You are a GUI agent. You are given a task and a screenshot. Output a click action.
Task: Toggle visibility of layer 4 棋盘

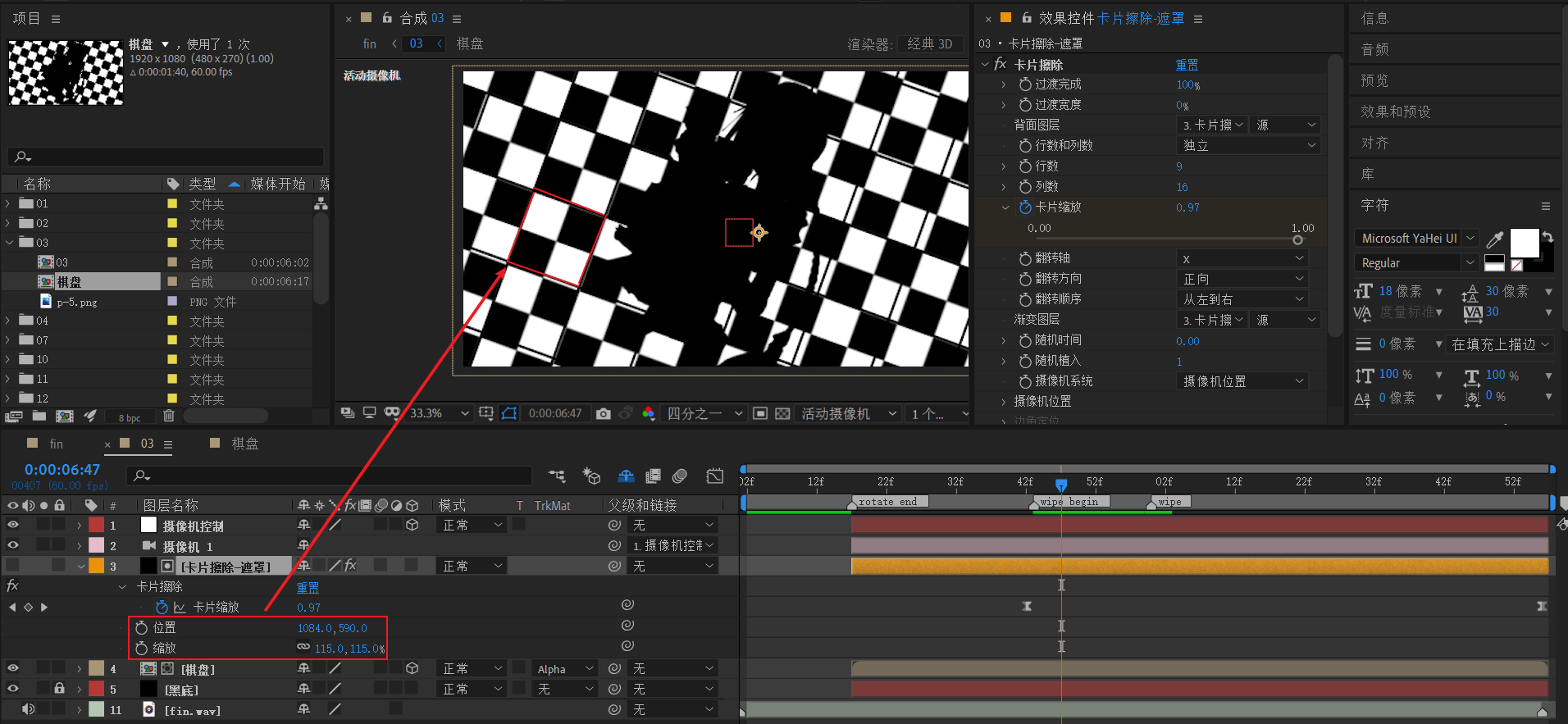(13, 668)
